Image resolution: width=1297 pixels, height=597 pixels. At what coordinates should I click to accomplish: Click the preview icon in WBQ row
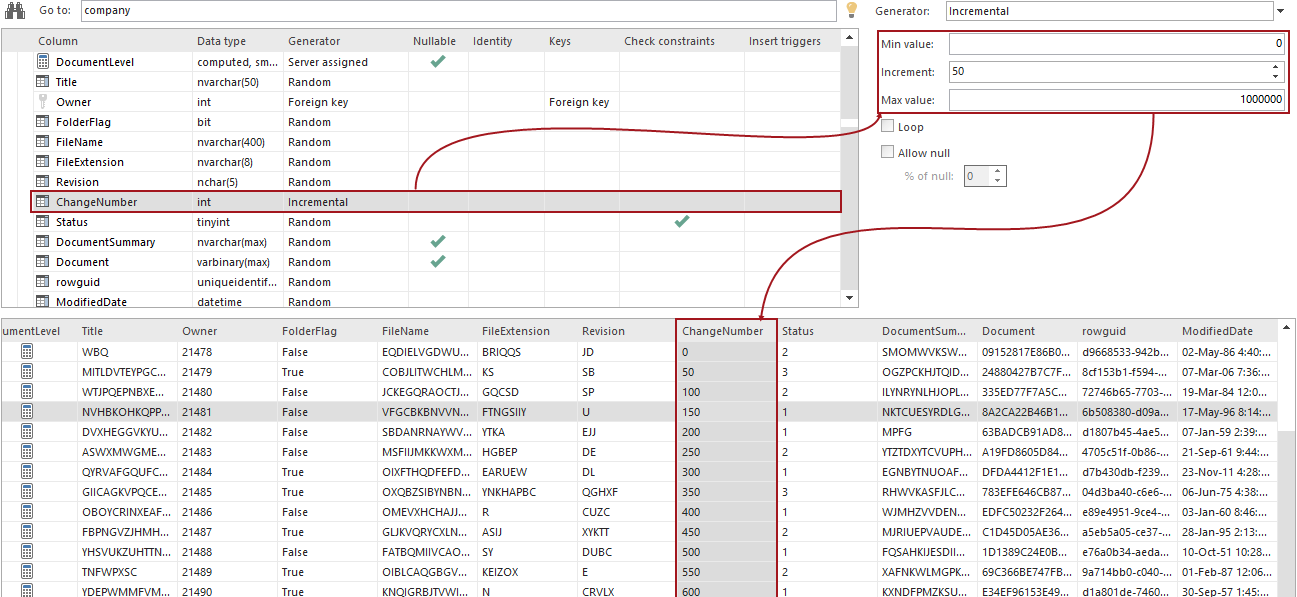pyautogui.click(x=27, y=351)
